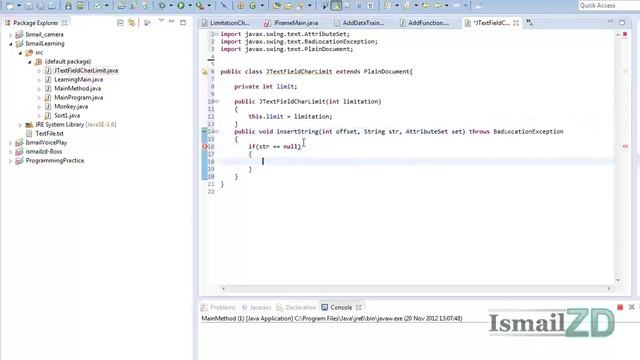Click the Search flashlight toolbar icon
Screen dimensions: 640x360
pos(300,6)
